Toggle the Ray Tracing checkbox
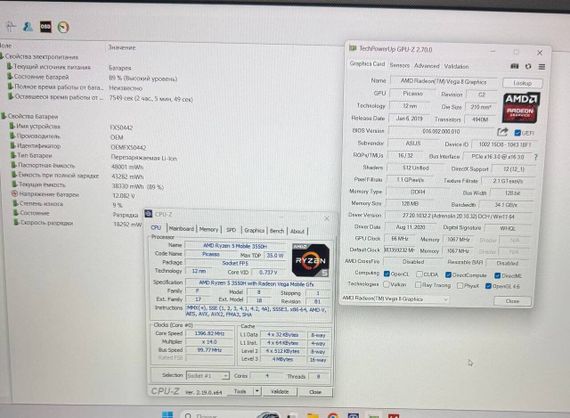The image size is (570, 418). [418, 285]
